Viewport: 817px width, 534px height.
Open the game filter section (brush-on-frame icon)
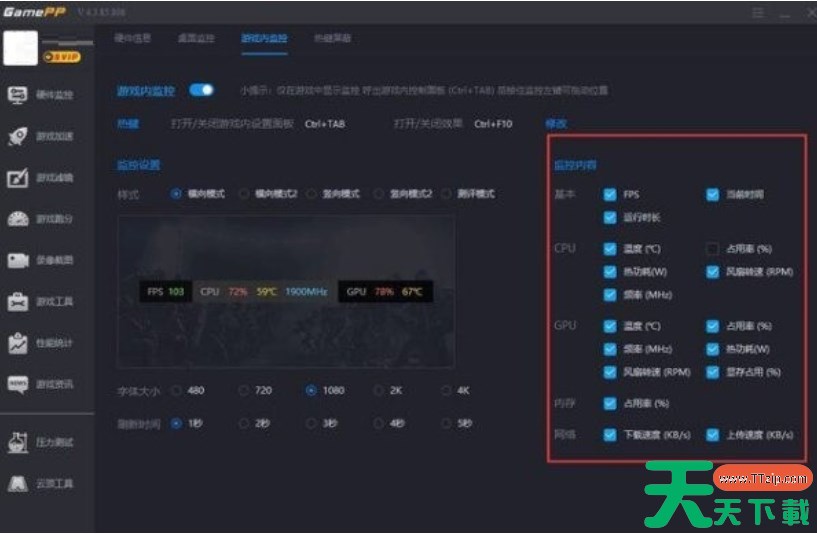pyautogui.click(x=17, y=178)
